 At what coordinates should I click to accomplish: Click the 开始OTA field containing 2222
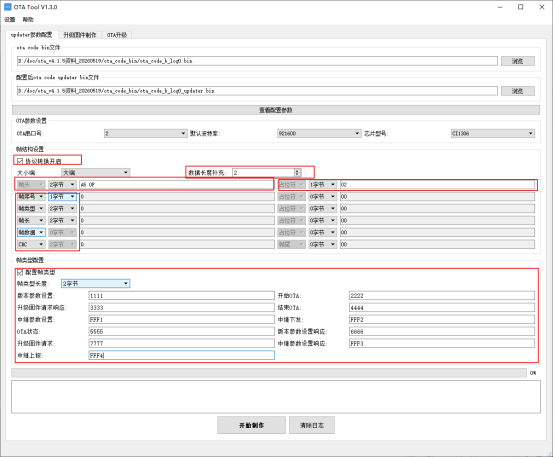[442, 295]
